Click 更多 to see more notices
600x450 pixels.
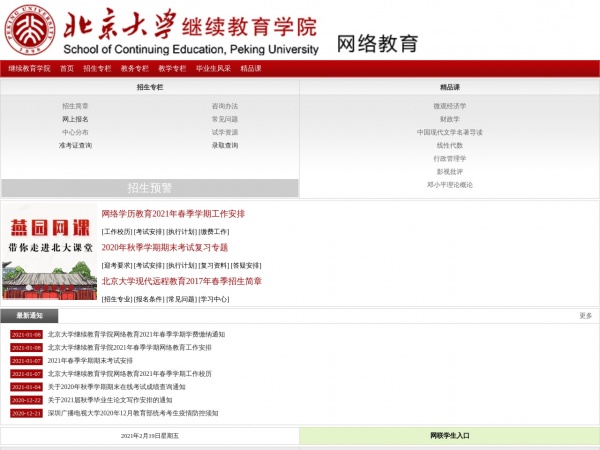click(x=585, y=316)
